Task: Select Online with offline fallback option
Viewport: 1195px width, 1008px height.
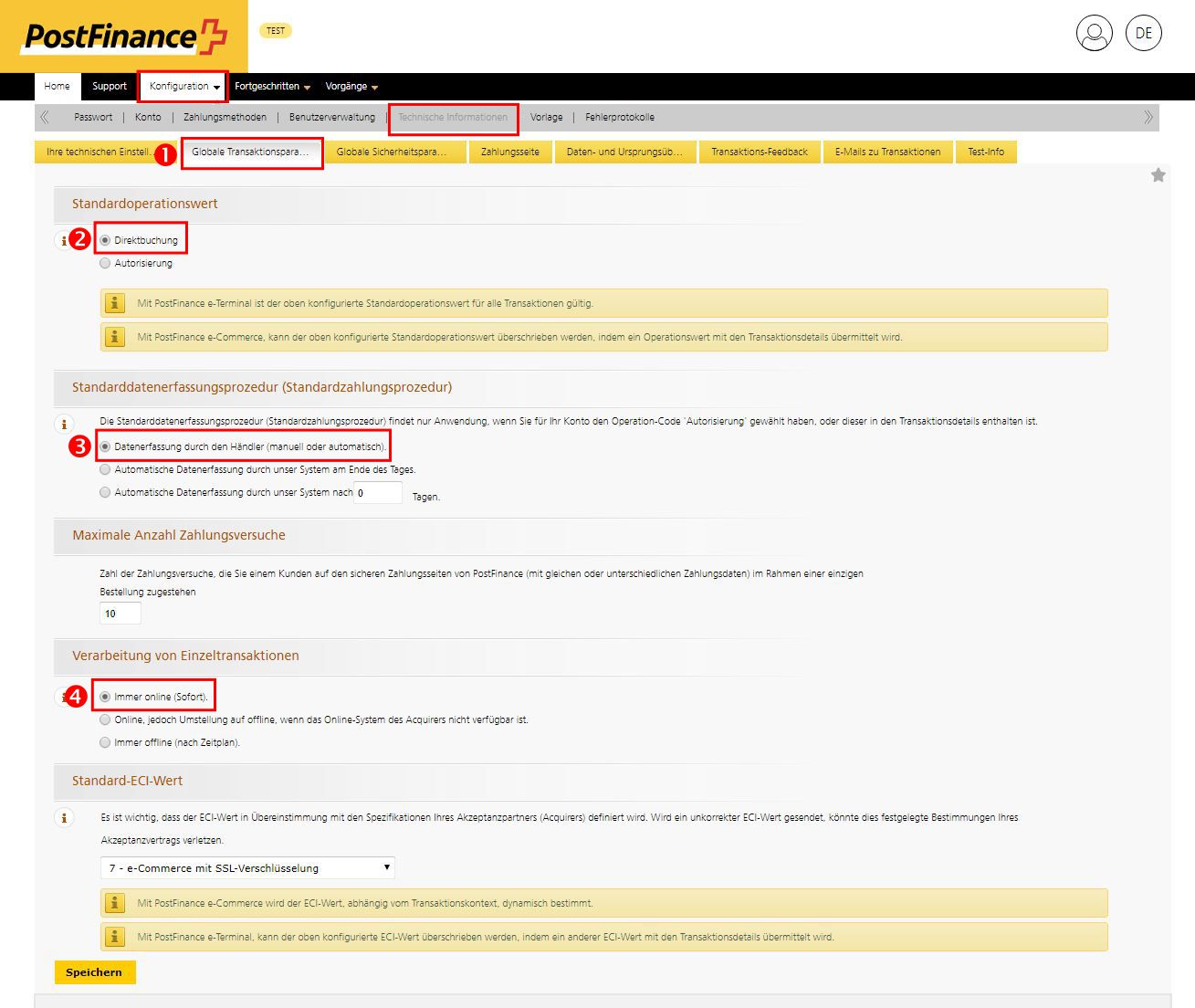Action: 105,719
